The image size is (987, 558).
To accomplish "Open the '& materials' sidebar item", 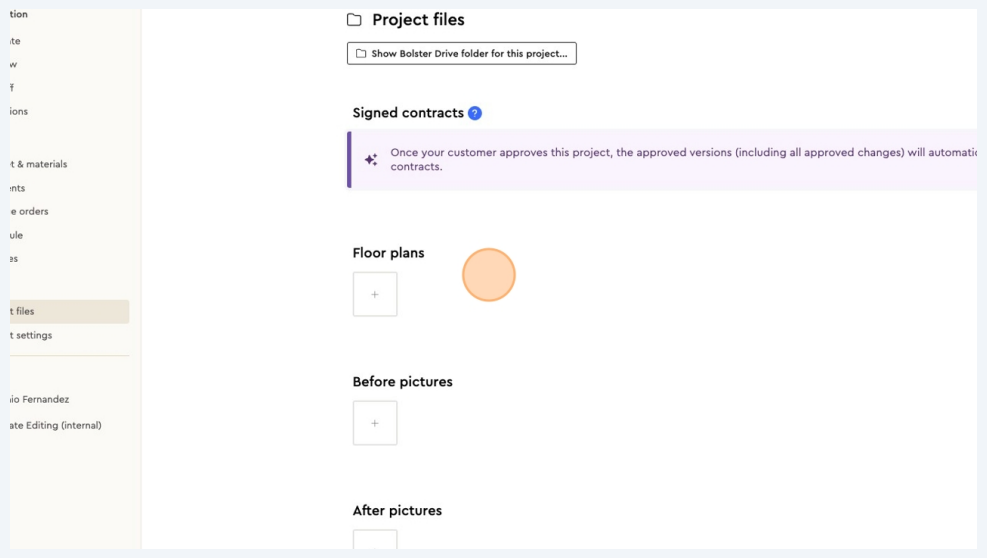I will [x=40, y=164].
